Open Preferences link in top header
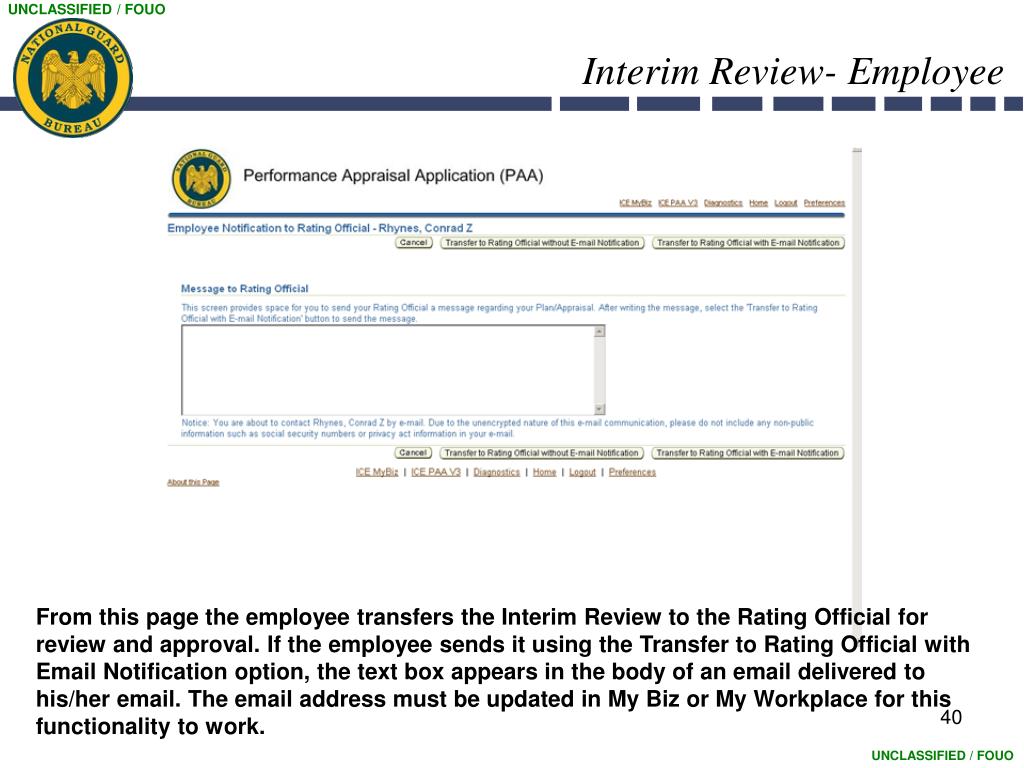Screen dimensions: 1024x768 click(x=824, y=203)
